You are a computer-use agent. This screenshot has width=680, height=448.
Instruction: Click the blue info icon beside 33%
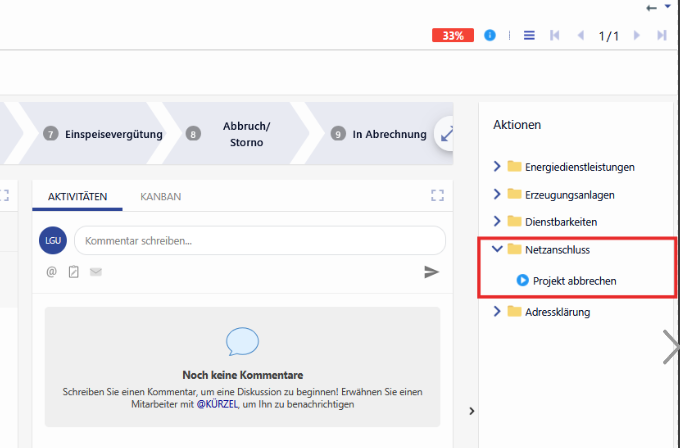point(490,35)
